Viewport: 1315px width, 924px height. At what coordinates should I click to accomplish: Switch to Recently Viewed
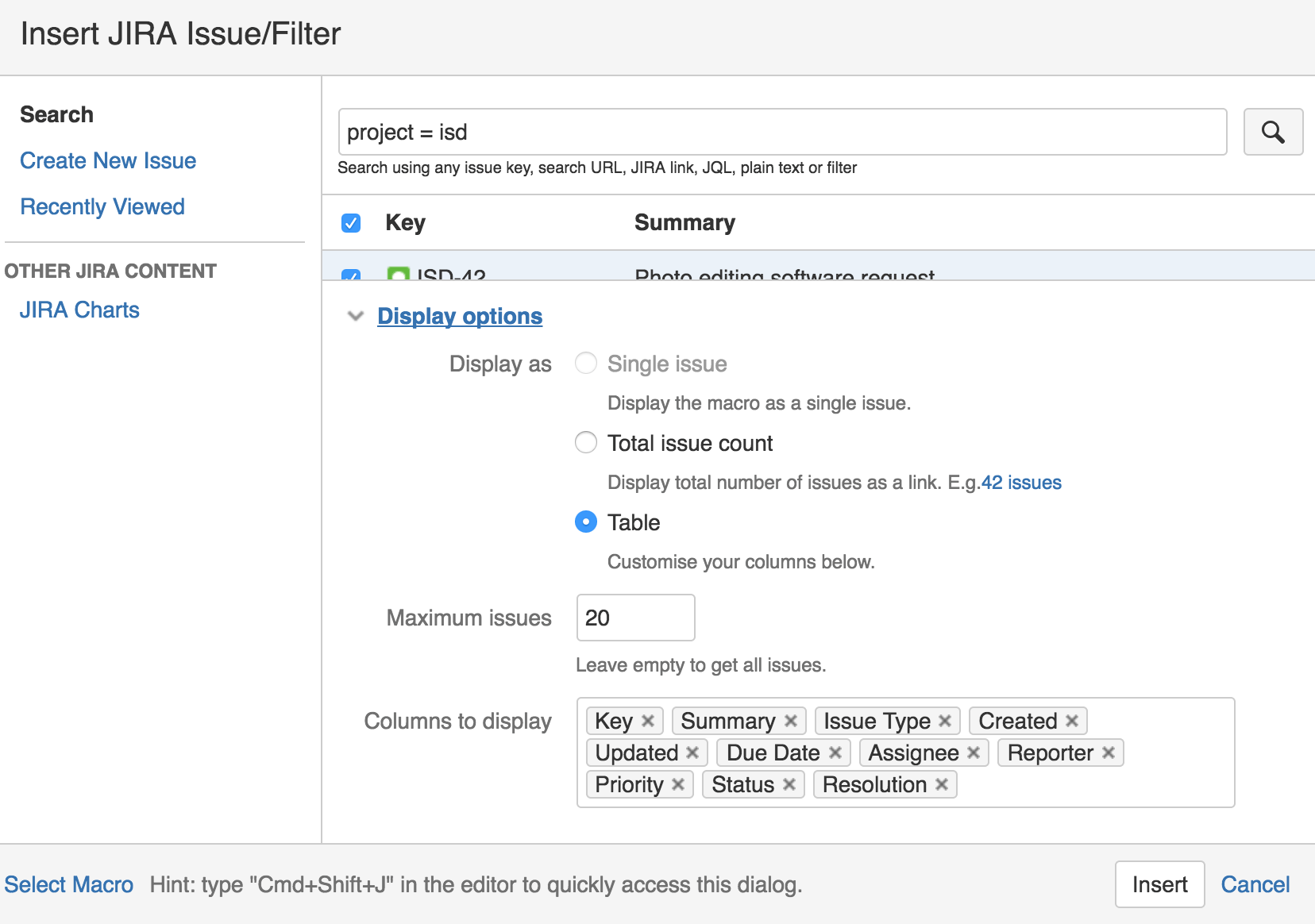[x=102, y=206]
